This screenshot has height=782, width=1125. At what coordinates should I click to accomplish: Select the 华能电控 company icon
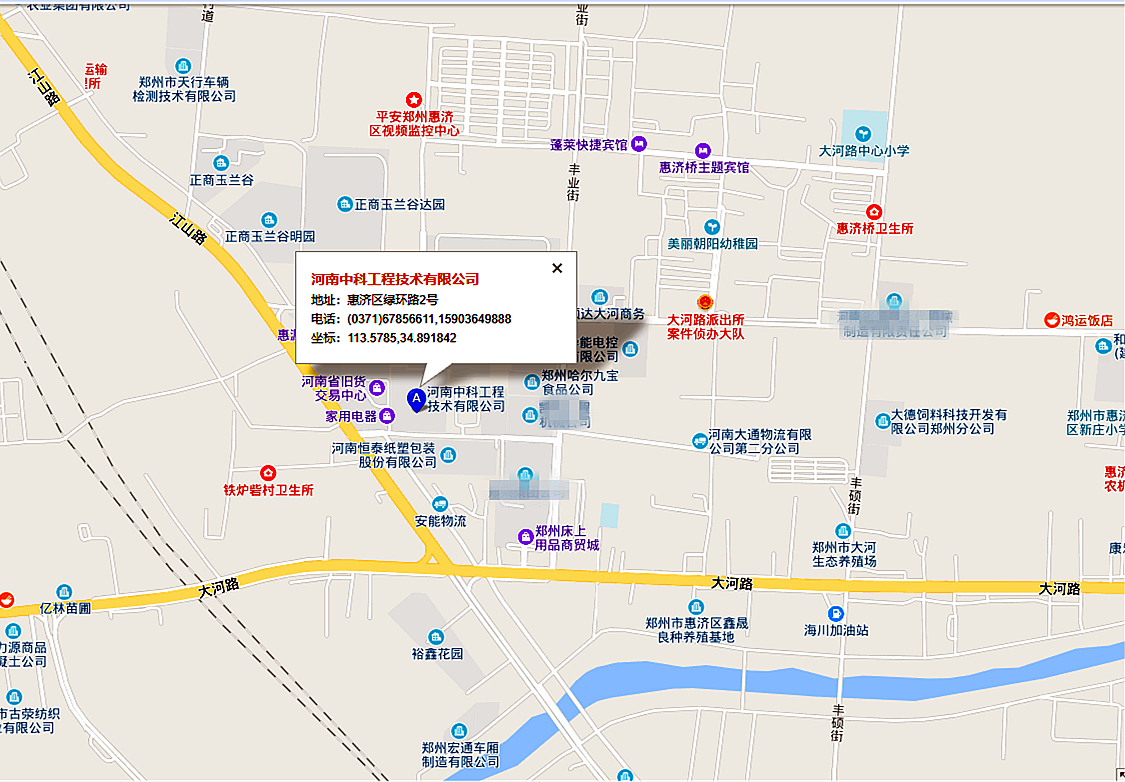coord(631,349)
